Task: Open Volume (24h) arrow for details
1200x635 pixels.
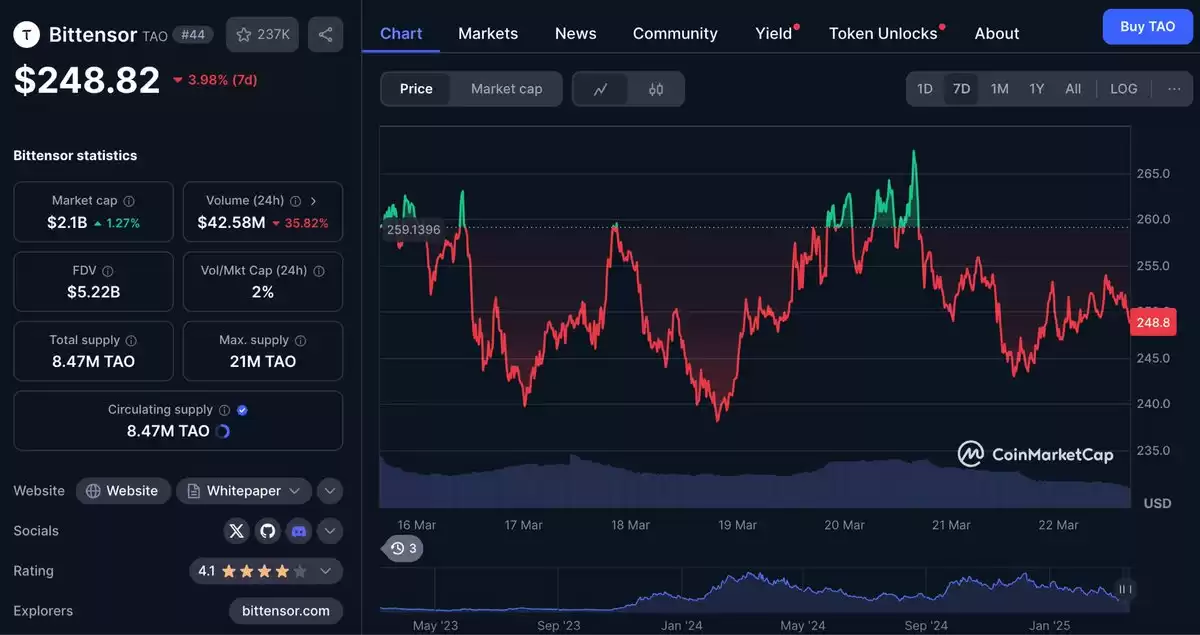Action: (x=313, y=201)
